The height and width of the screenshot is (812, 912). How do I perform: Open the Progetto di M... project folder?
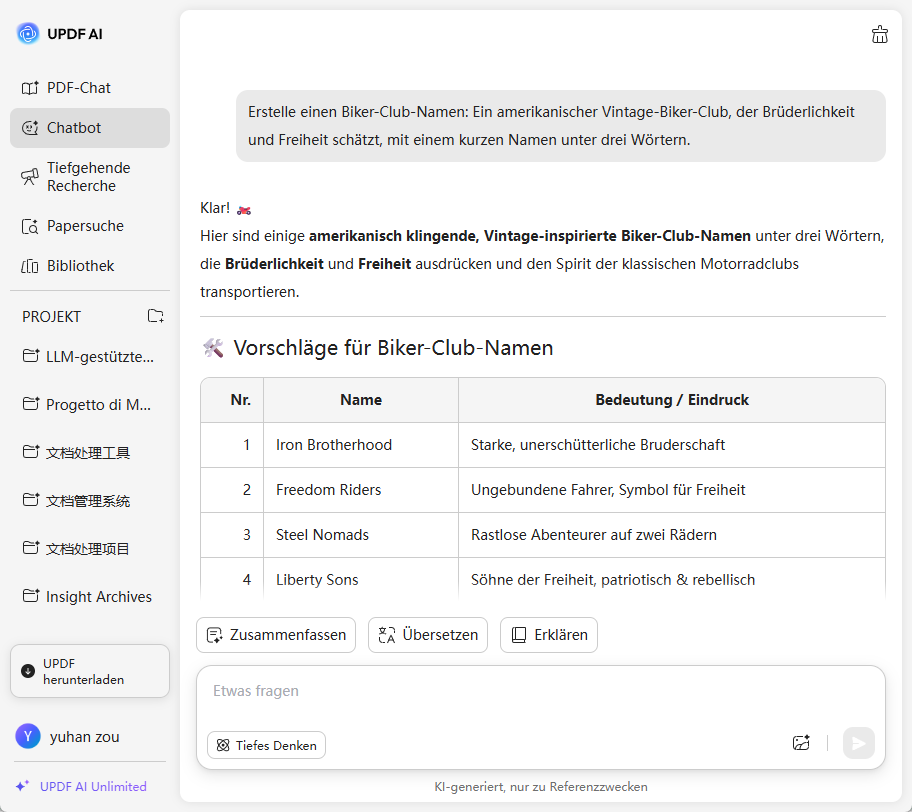98,405
